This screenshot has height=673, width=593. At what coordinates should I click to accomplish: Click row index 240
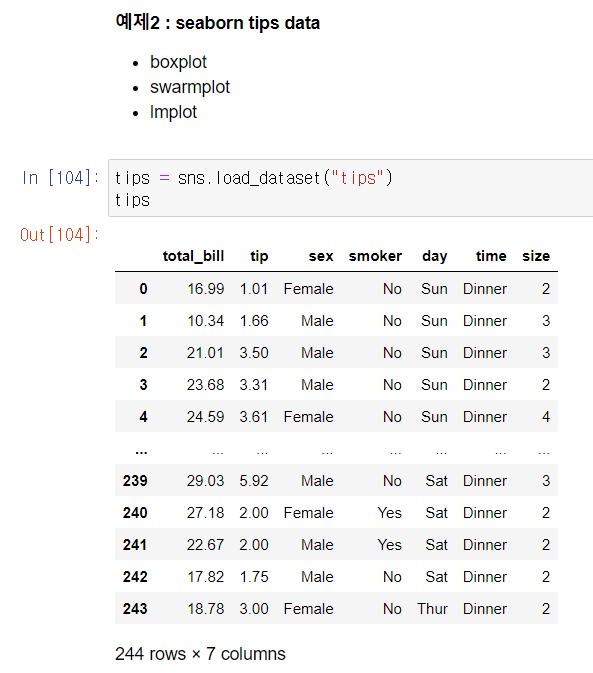pos(135,513)
